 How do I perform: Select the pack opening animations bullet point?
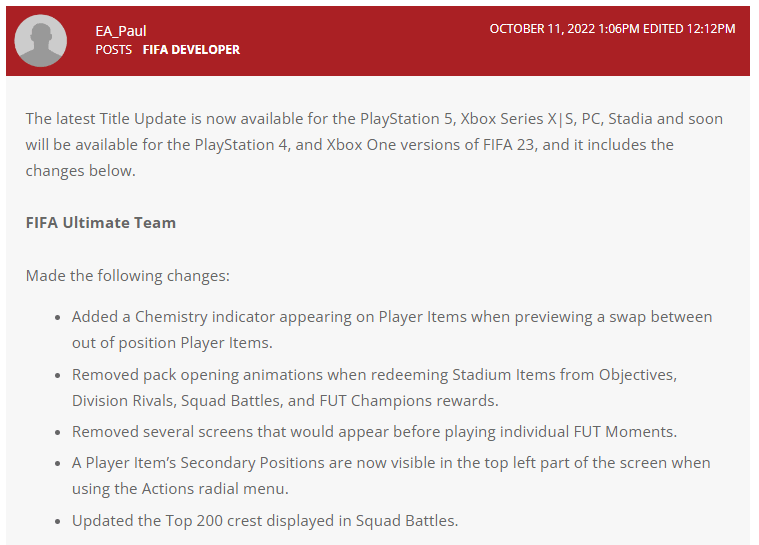pos(375,388)
